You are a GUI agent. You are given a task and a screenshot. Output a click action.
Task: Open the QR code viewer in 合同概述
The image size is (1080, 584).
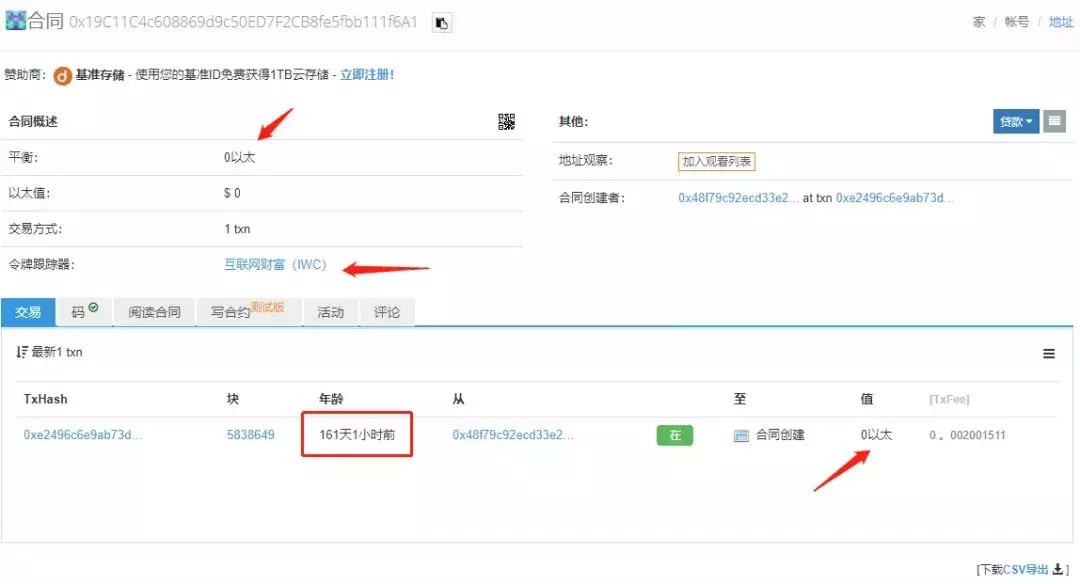coord(507,120)
